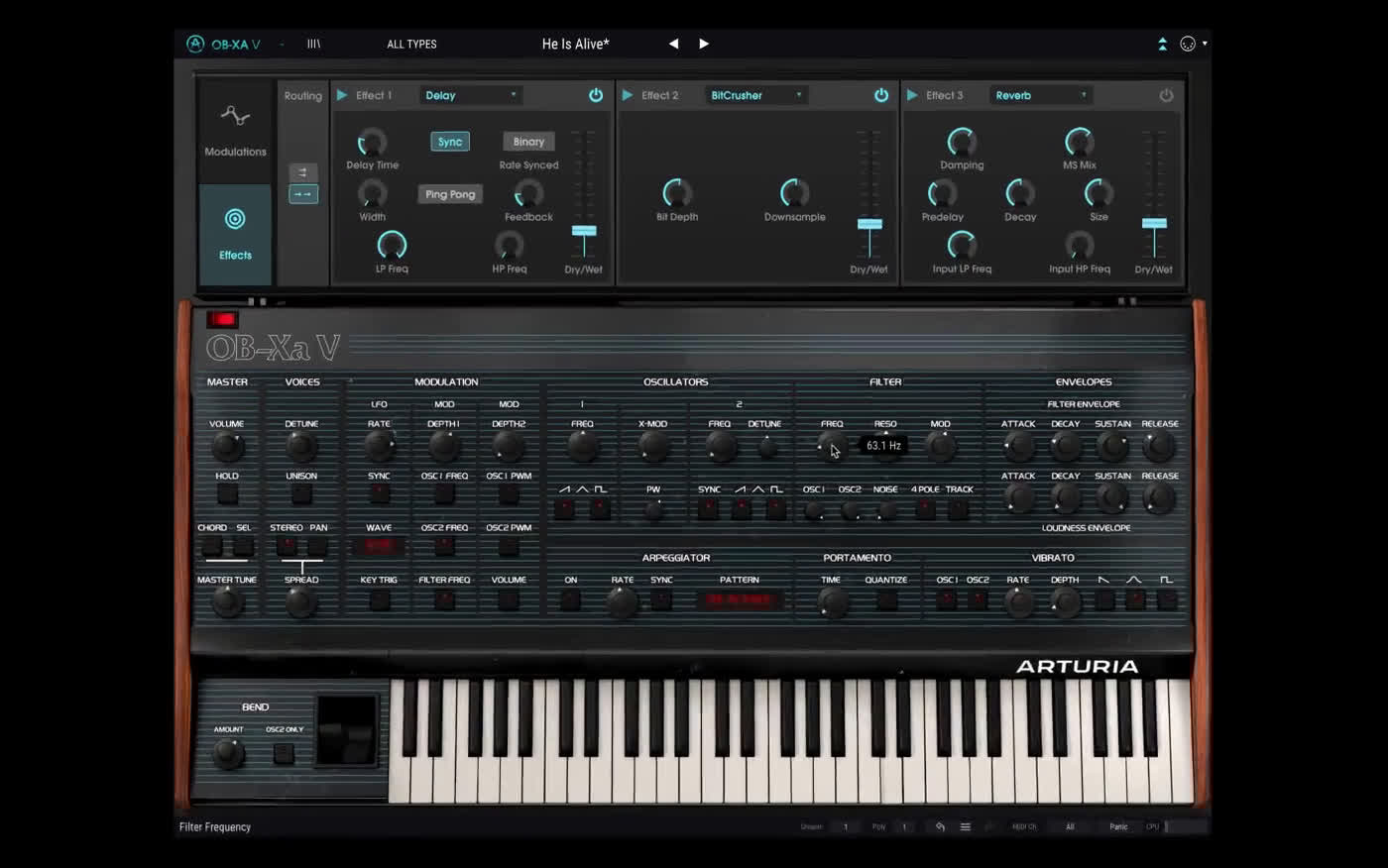
Task: Toggle the portamento QUANTIZE button
Action: point(886,598)
